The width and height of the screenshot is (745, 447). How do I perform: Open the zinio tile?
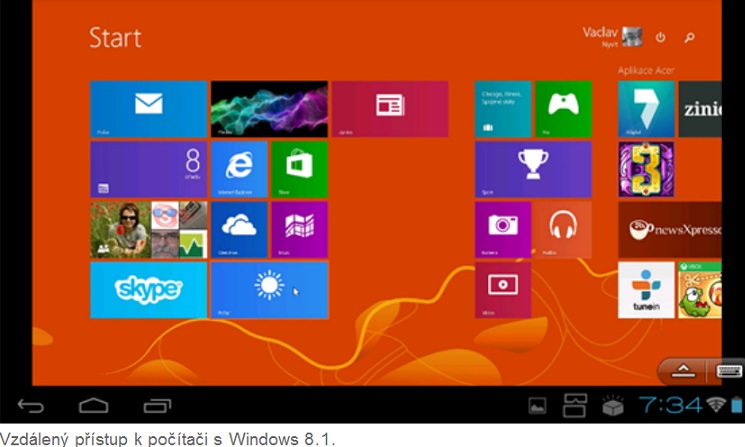click(x=700, y=109)
